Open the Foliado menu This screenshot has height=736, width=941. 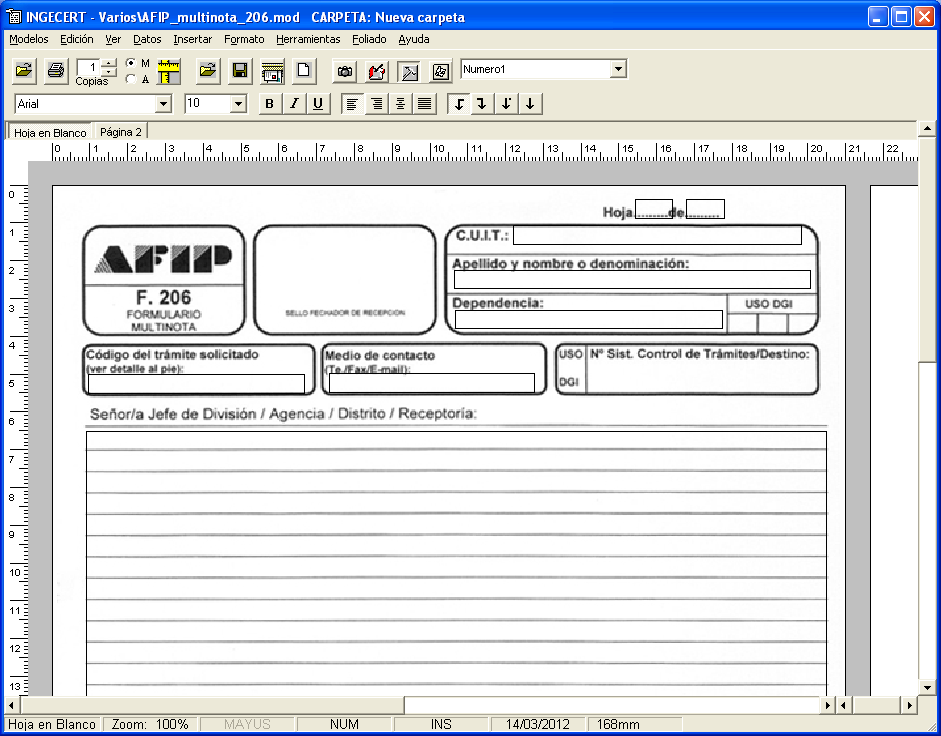[x=369, y=39]
